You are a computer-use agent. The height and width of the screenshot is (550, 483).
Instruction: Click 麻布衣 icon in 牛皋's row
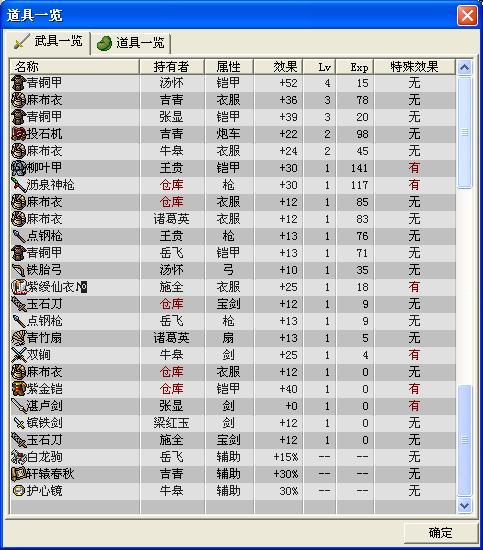pos(19,151)
